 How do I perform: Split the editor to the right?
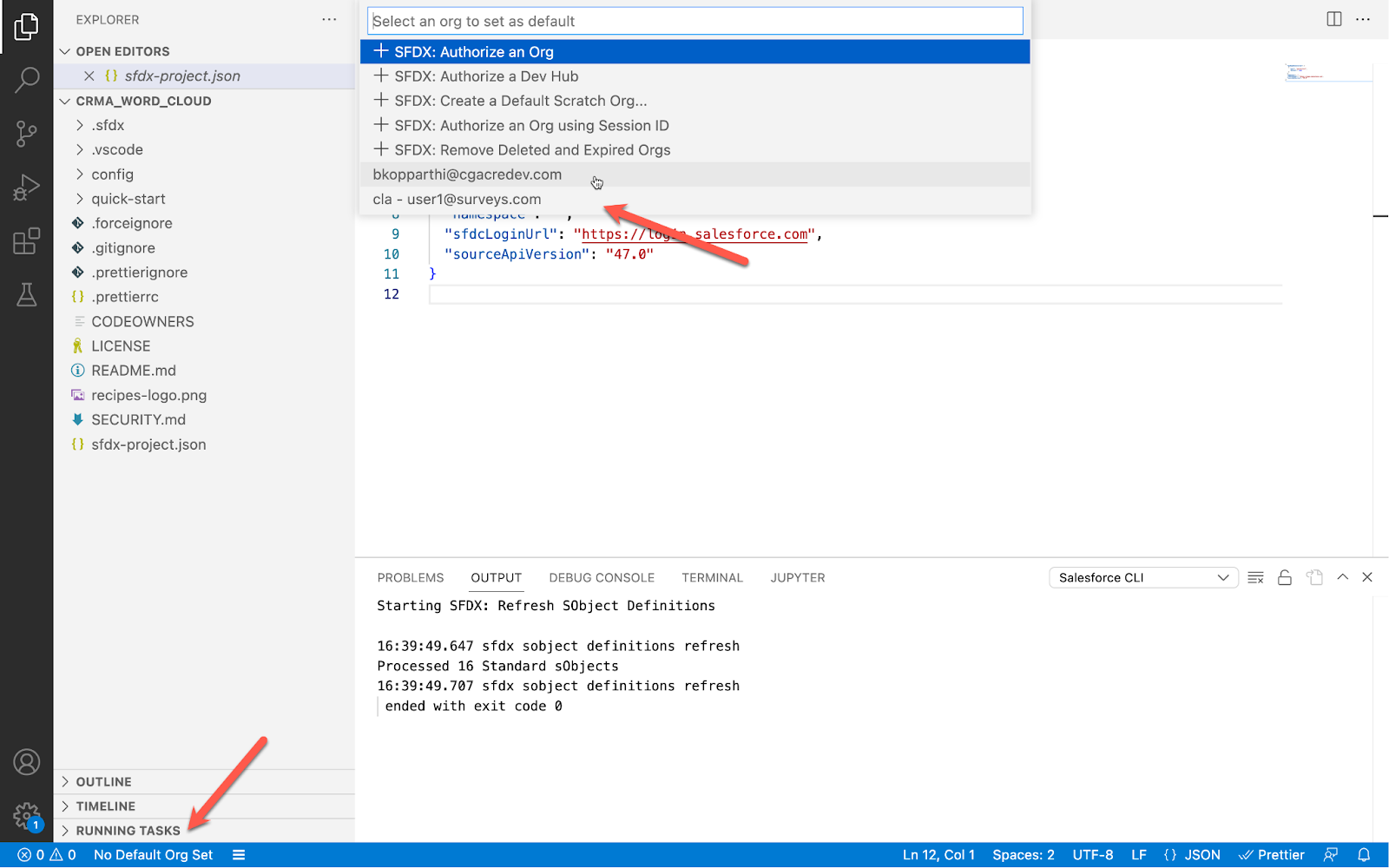(1334, 19)
